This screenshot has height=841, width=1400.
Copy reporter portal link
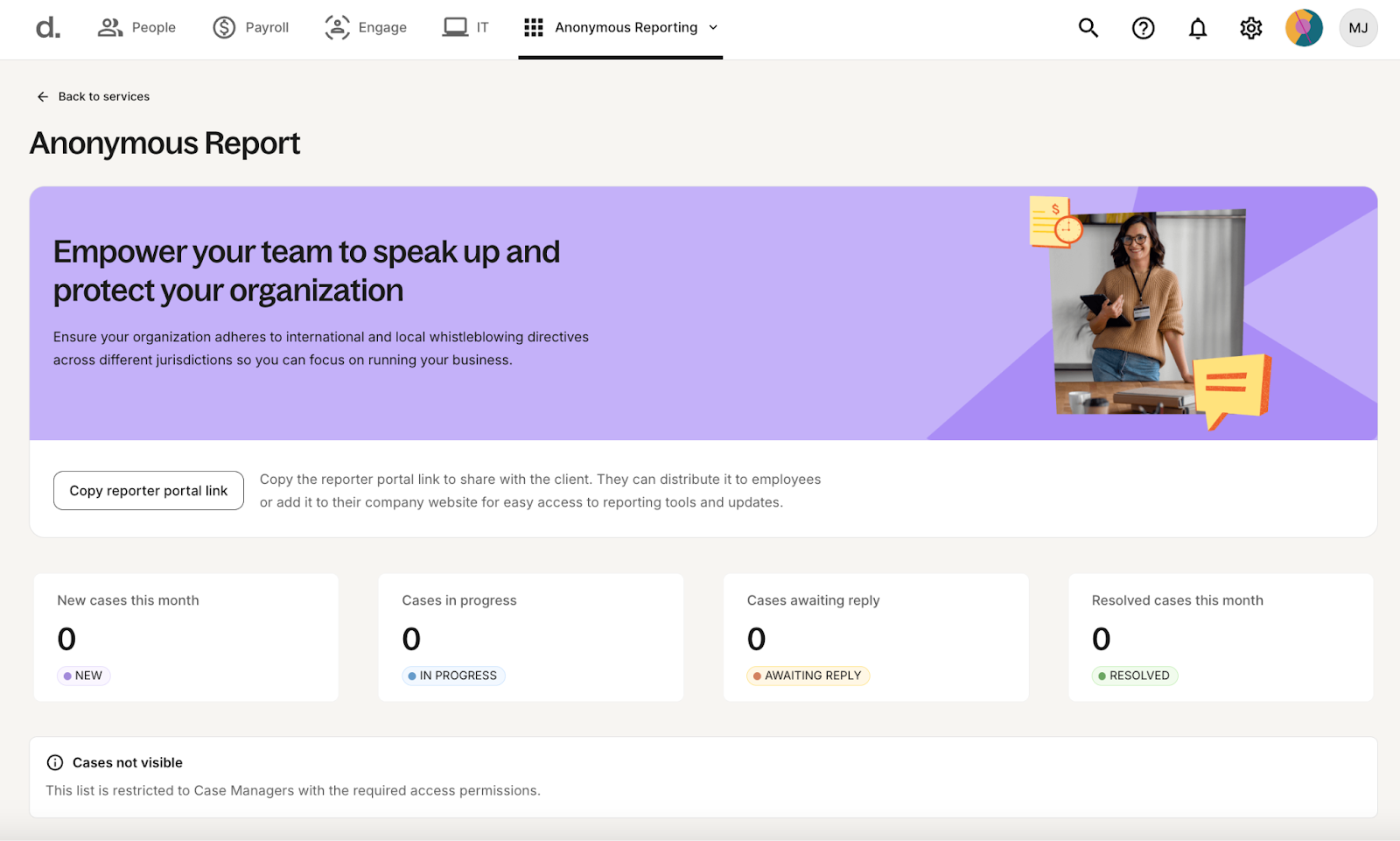point(149,491)
